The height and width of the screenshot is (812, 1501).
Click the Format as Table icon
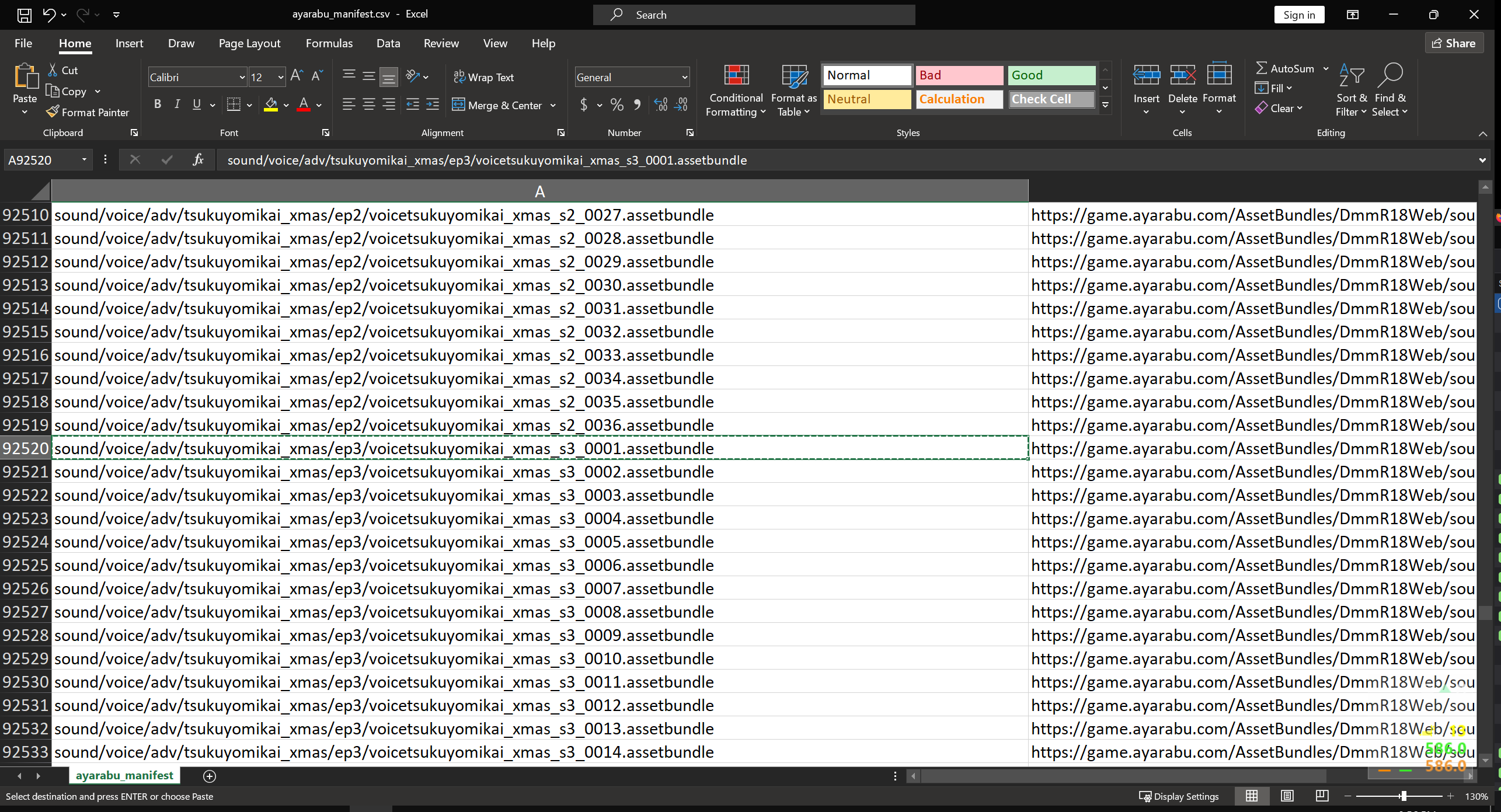(x=793, y=76)
